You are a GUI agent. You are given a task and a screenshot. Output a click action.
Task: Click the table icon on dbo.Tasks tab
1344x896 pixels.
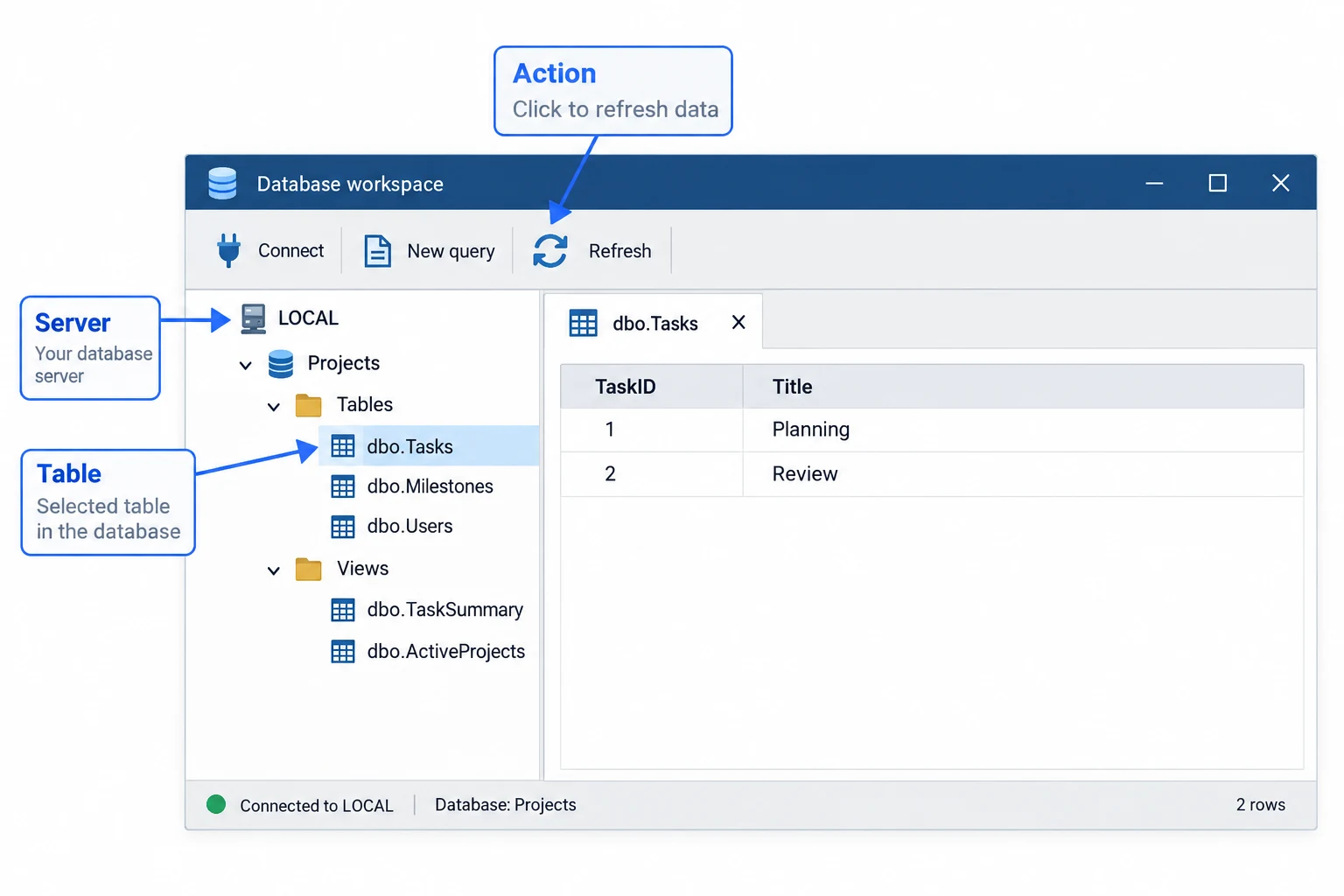(x=584, y=323)
